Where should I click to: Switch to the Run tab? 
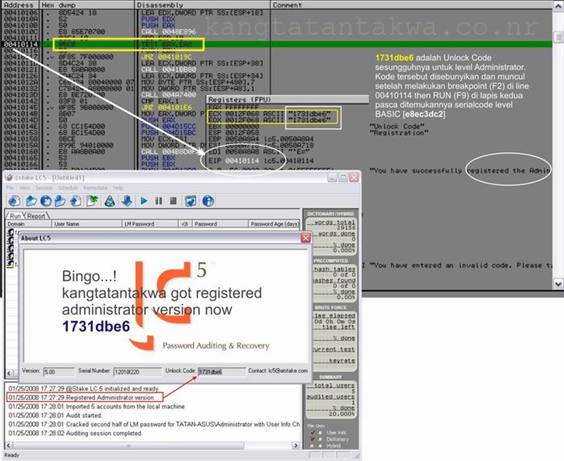pos(15,216)
